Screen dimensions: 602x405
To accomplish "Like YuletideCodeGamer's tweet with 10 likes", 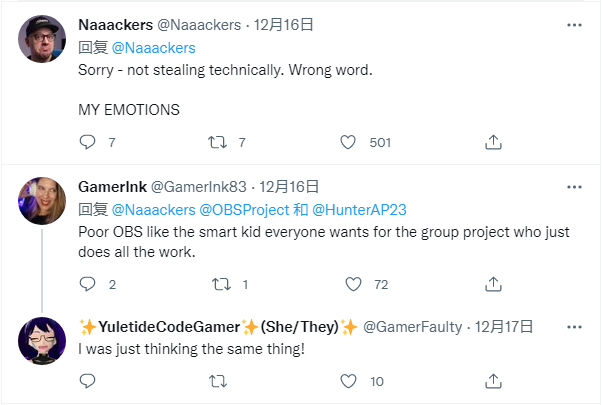I will point(348,380).
